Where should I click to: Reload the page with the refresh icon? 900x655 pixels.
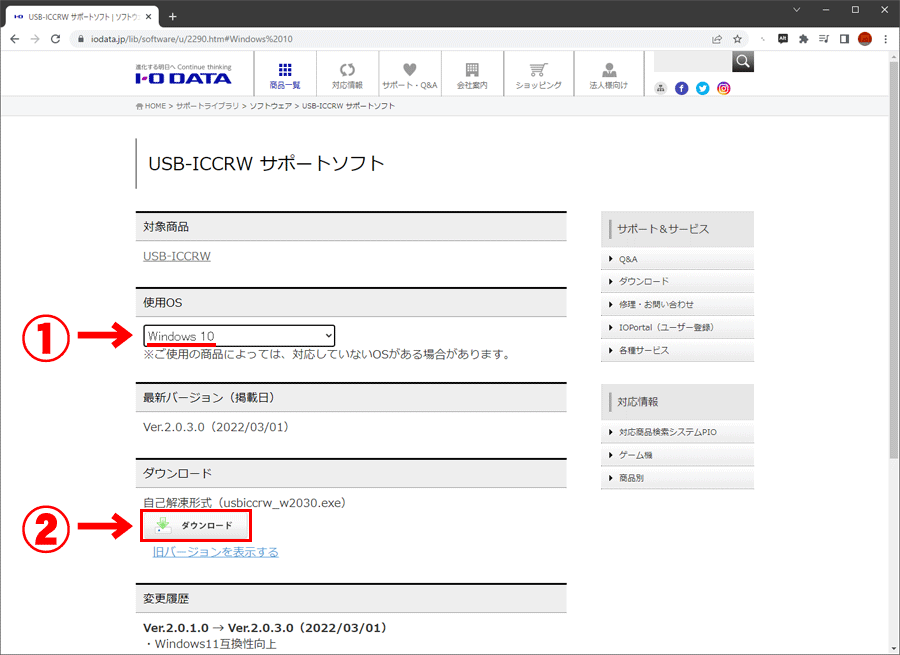click(x=56, y=39)
